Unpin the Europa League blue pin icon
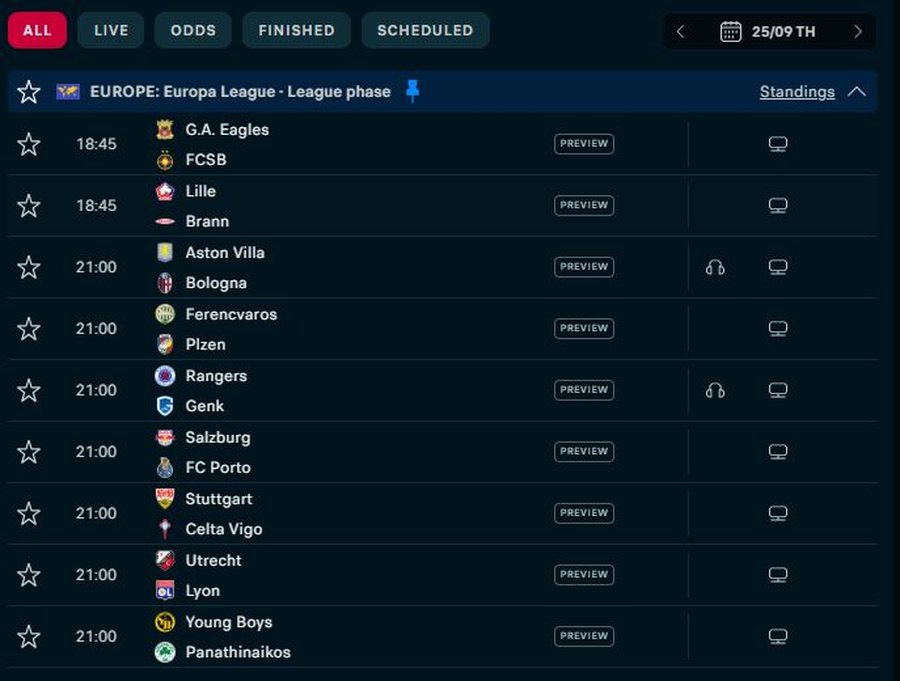The height and width of the screenshot is (681, 900). [412, 91]
